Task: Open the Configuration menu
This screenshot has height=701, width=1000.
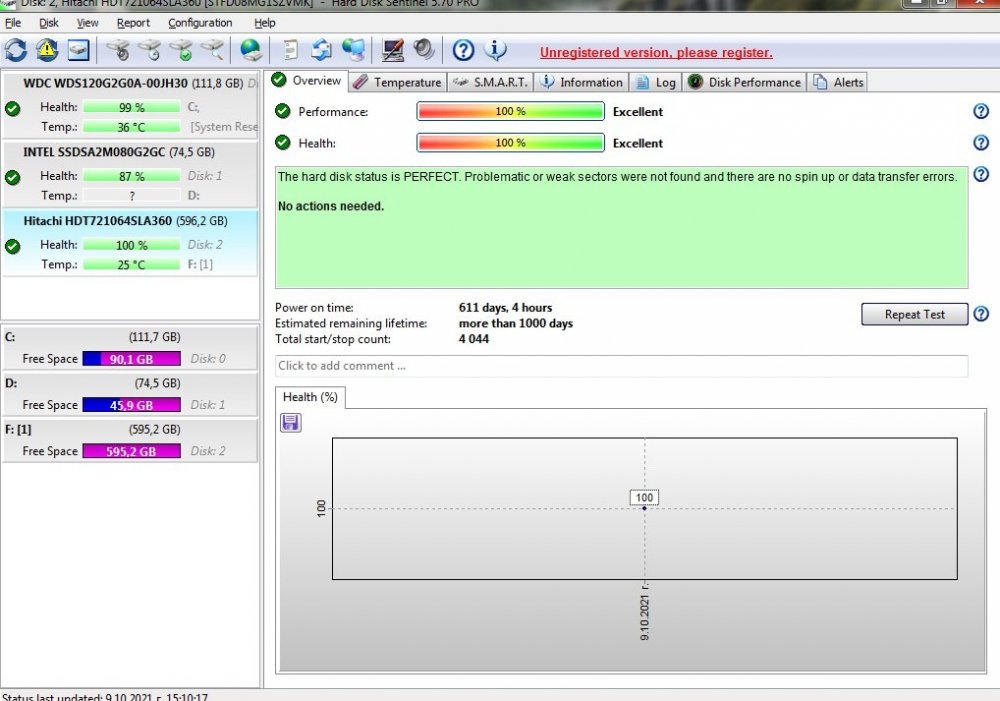Action: (200, 23)
